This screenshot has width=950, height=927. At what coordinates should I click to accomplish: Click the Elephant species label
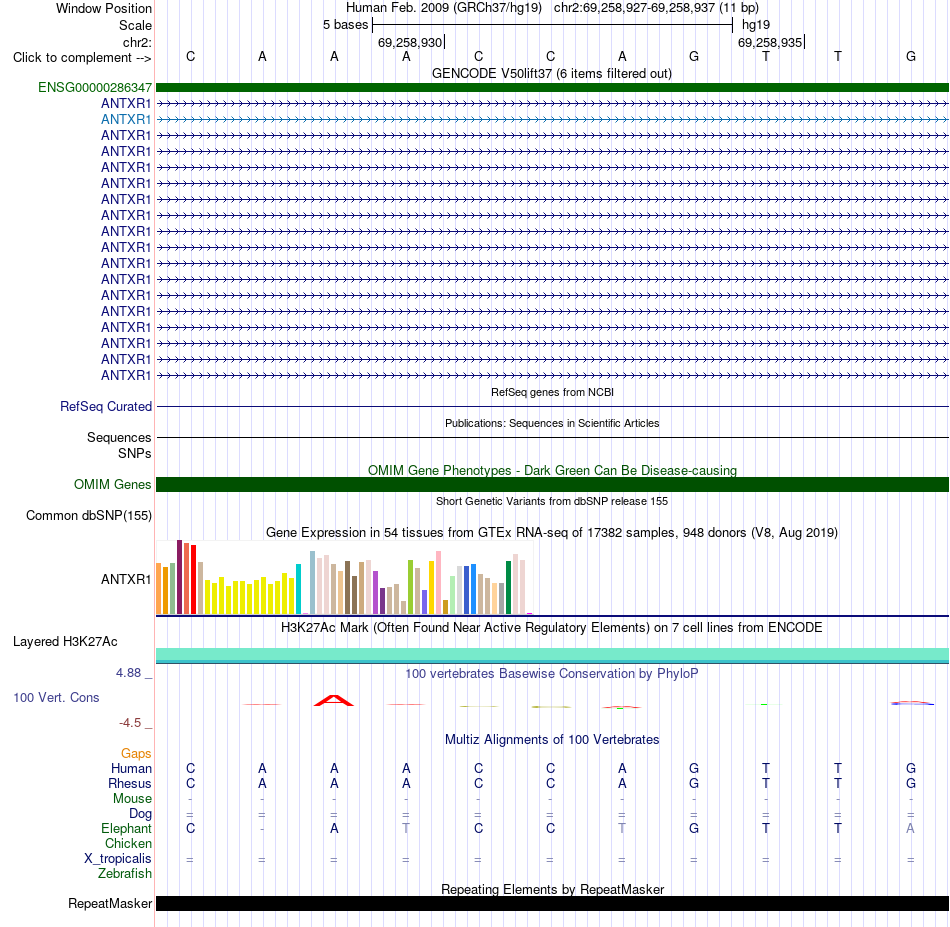pyautogui.click(x=126, y=828)
